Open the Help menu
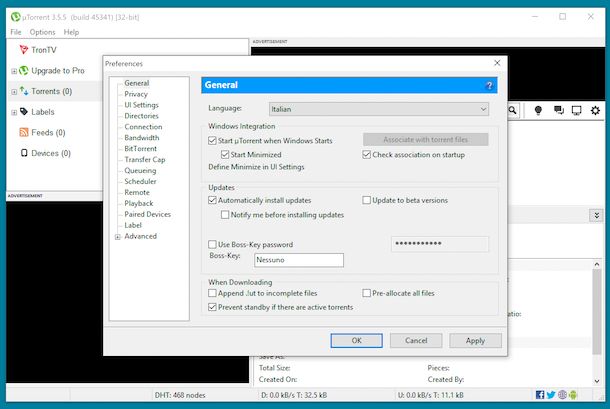Screen dimensions: 610x409 point(71,32)
